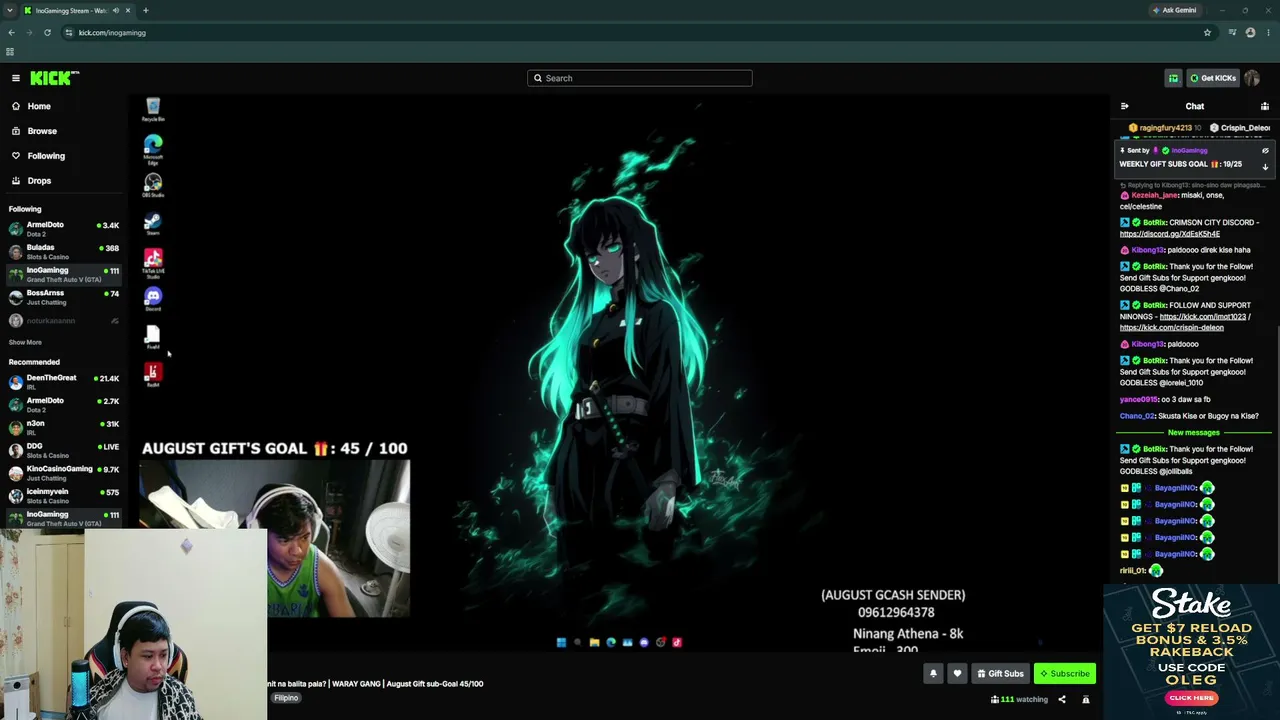Toggle the stream notification bell
This screenshot has width=1280, height=720.
tap(933, 674)
